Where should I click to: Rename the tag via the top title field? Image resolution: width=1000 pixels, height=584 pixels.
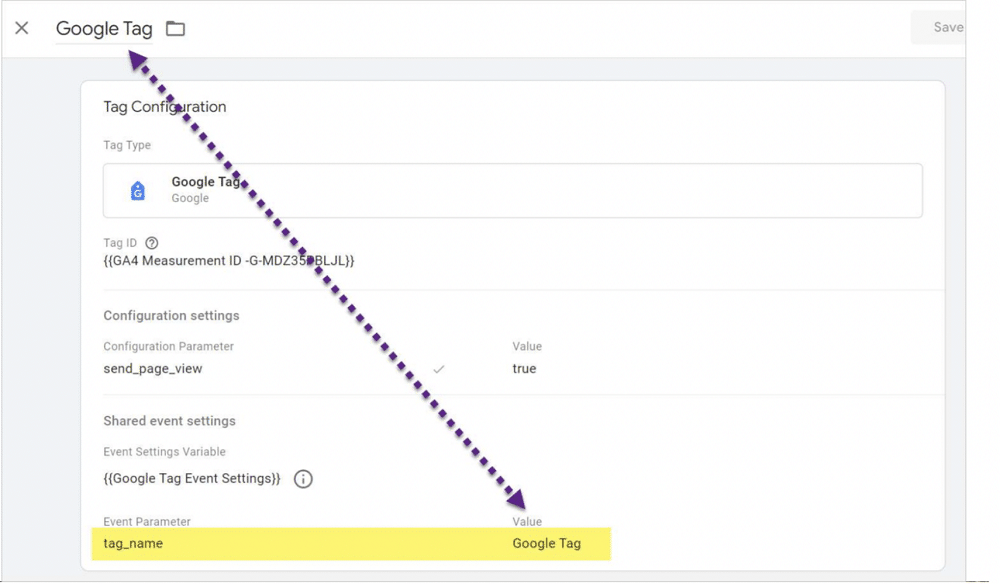coord(104,29)
